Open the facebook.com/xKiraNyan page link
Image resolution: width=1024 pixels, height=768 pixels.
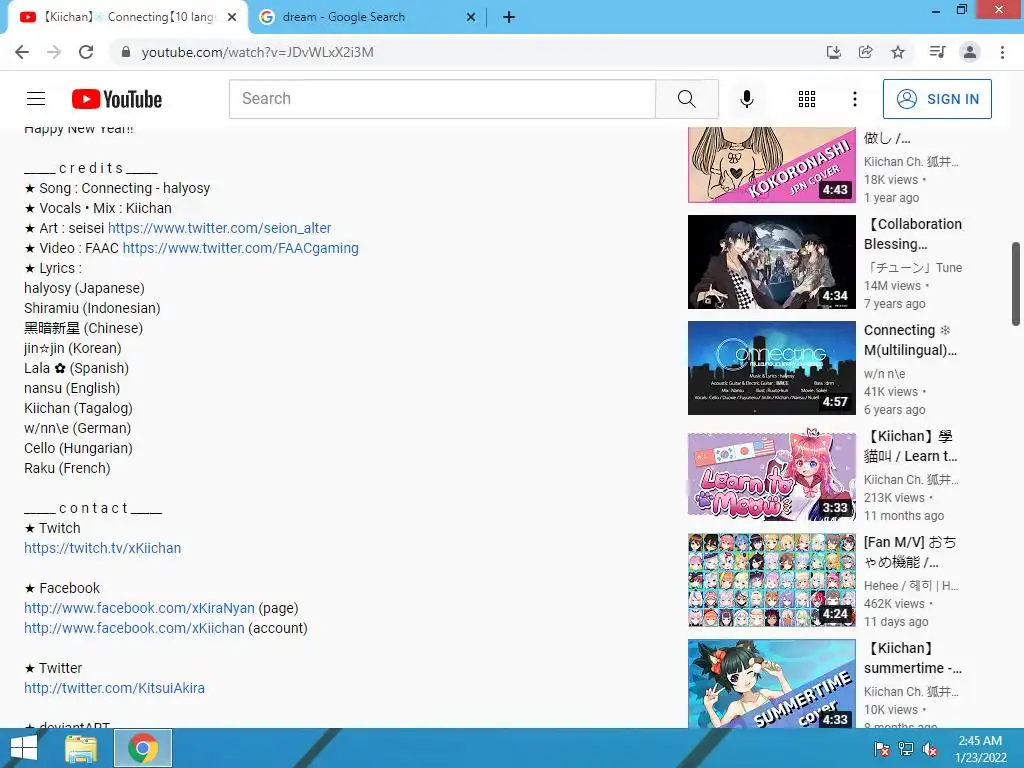139,608
